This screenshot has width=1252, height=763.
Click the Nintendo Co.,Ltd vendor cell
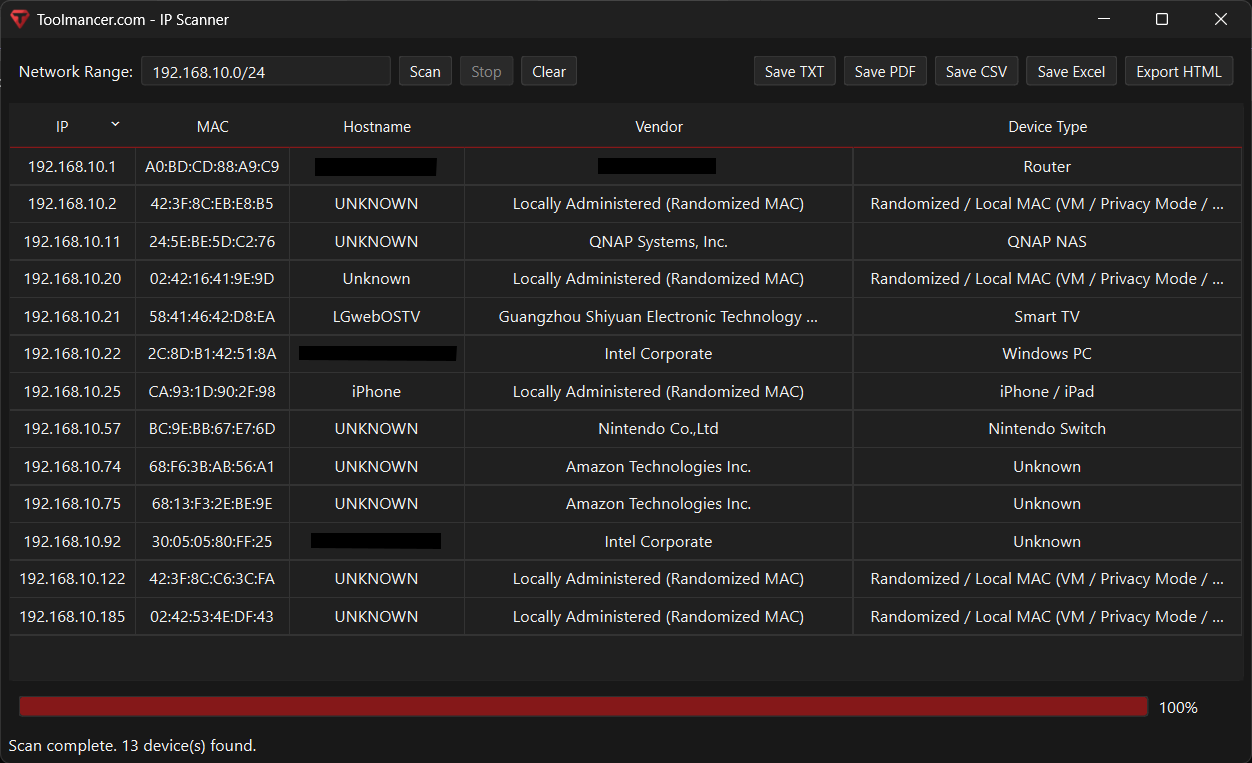point(659,429)
